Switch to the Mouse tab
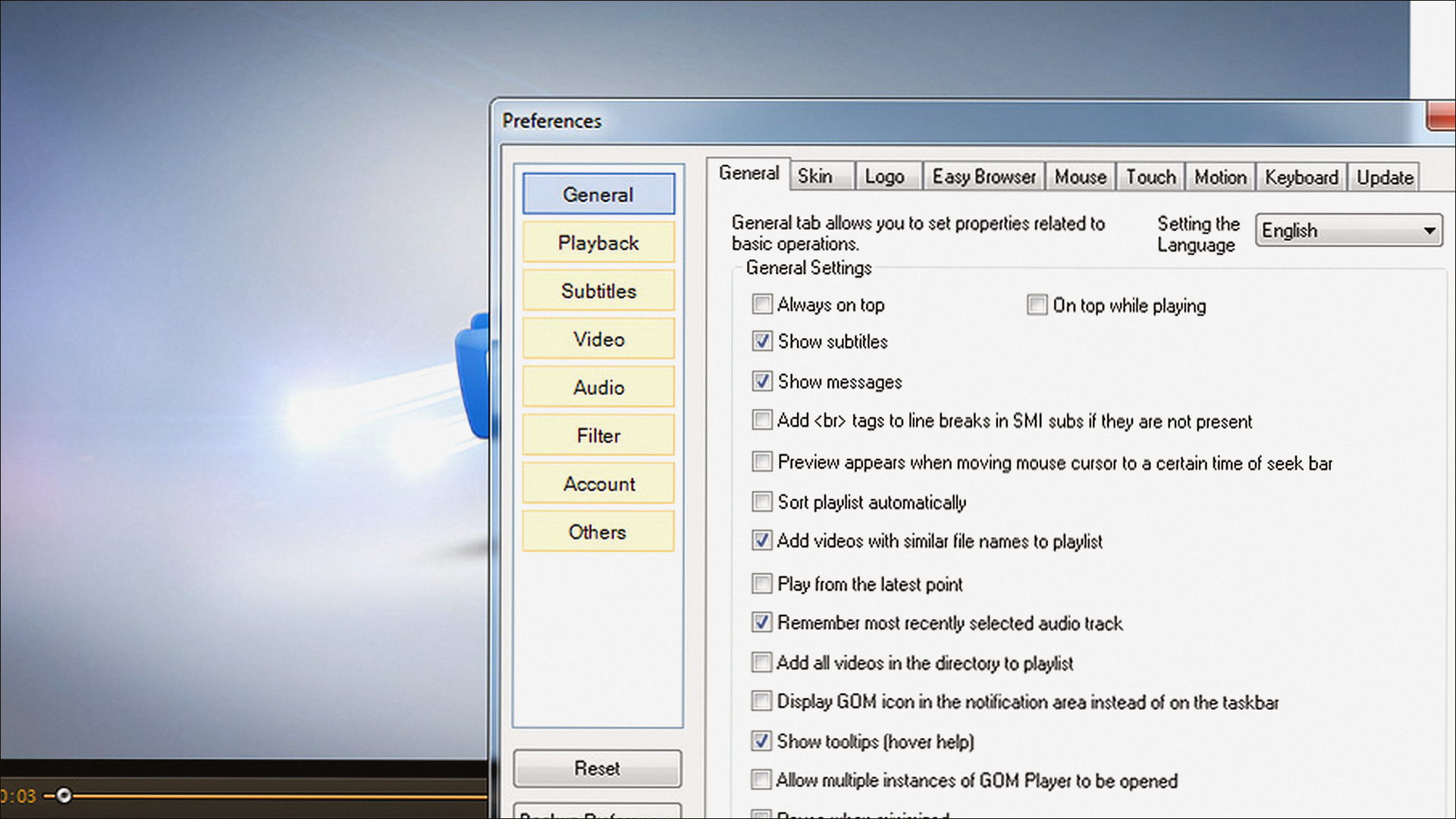 tap(1080, 177)
